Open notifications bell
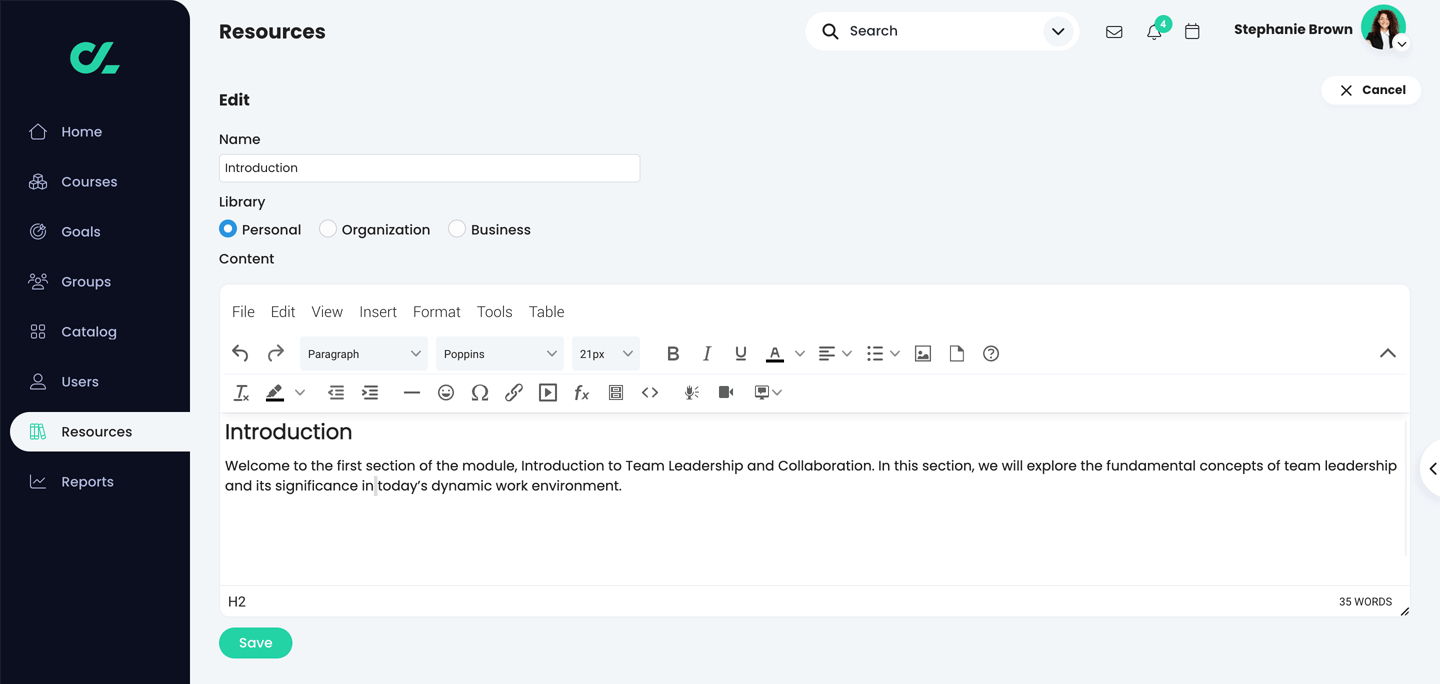 click(x=1154, y=31)
